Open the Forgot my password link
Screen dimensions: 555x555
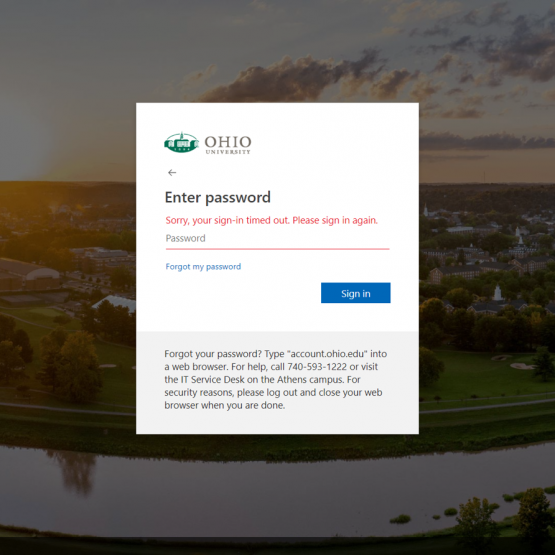(x=203, y=267)
